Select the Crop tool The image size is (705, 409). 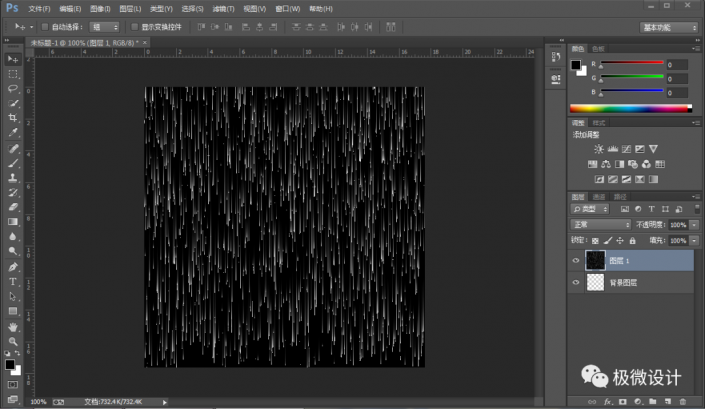(13, 118)
